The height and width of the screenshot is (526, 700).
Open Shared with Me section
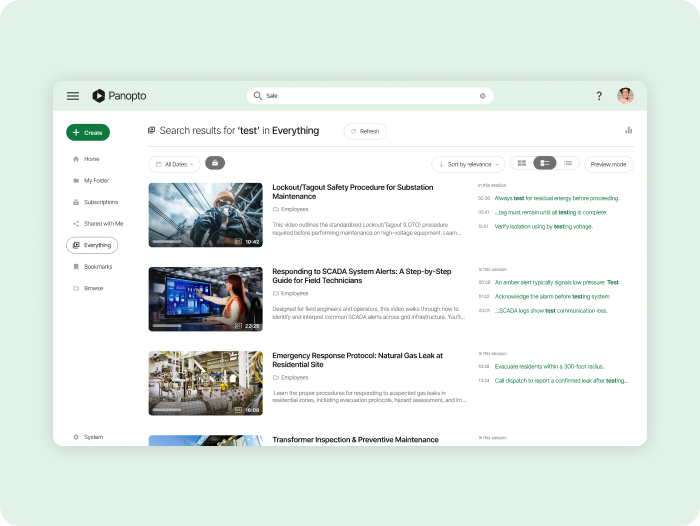[103, 223]
